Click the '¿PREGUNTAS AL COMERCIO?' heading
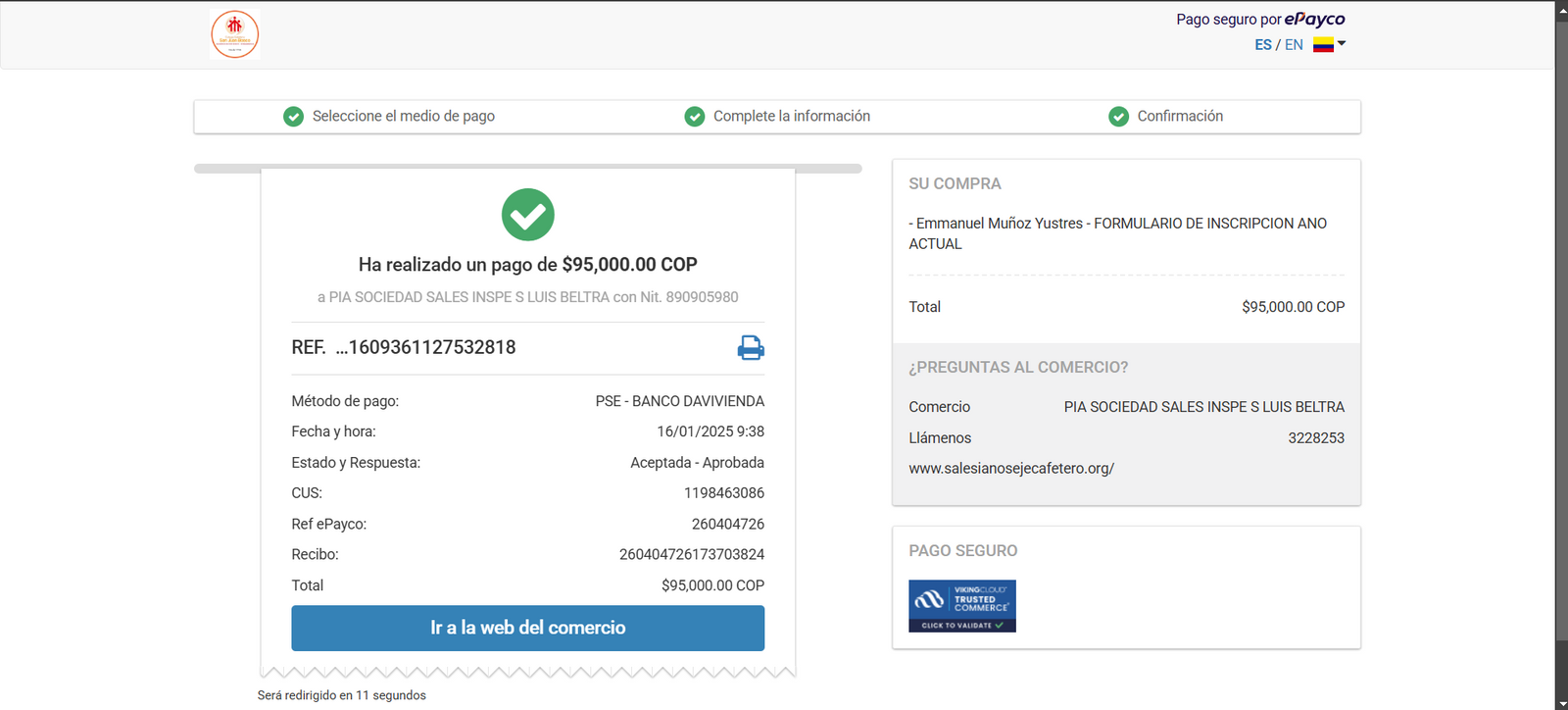The image size is (1568, 710). (1018, 368)
